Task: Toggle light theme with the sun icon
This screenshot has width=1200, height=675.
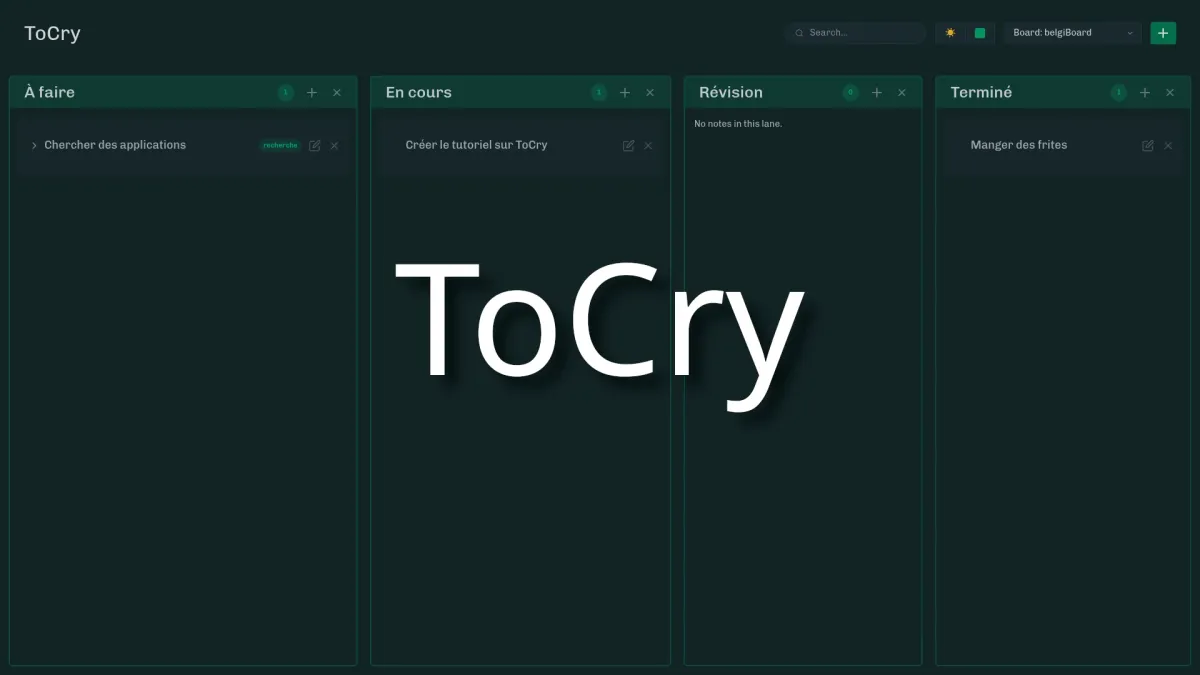Action: 950,33
